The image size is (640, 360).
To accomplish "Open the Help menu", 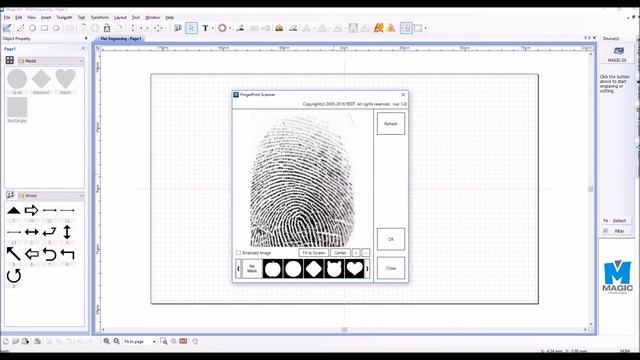I will click(x=169, y=18).
